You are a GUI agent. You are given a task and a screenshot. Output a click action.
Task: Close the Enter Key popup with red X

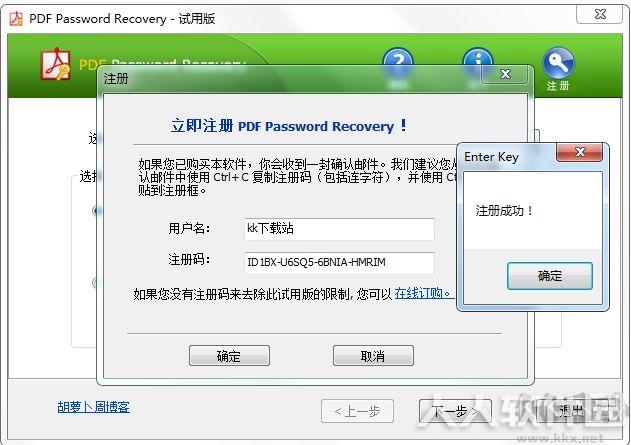pyautogui.click(x=580, y=152)
